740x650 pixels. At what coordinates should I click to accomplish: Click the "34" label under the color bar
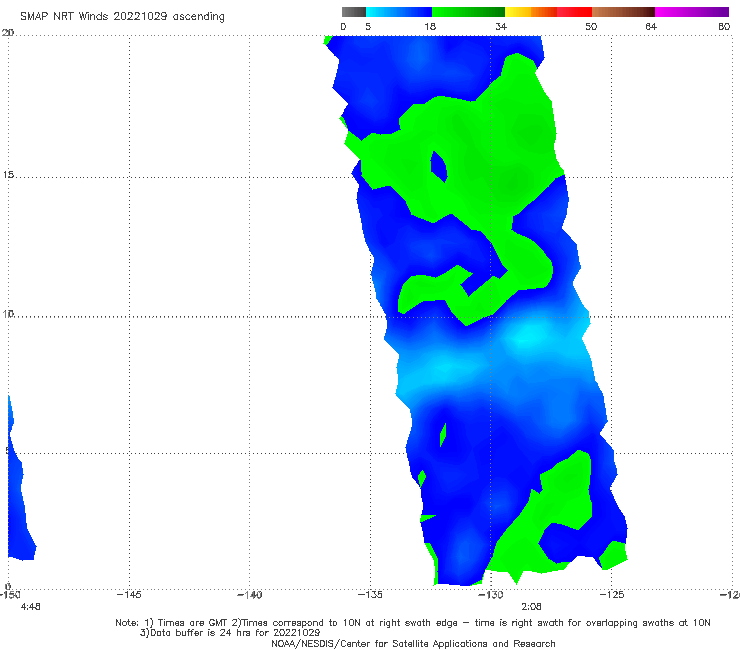click(501, 27)
